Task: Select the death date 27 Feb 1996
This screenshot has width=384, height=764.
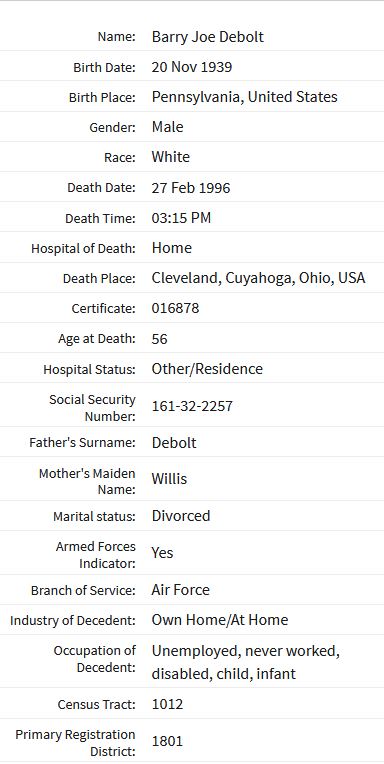Action: tap(191, 188)
